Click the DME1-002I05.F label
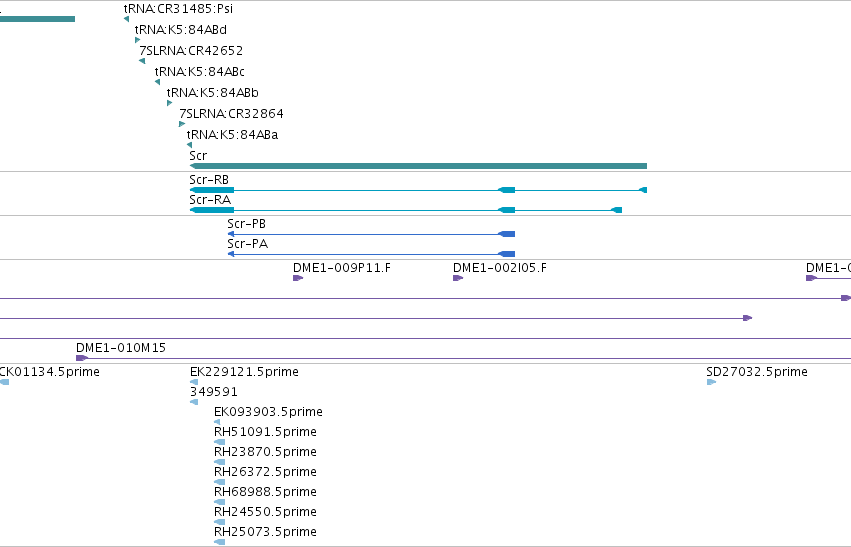Image resolution: width=851 pixels, height=547 pixels. (x=500, y=268)
